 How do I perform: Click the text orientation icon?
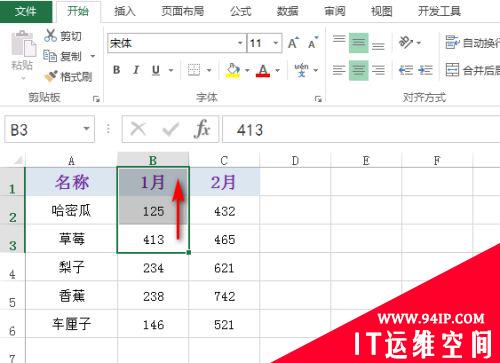[406, 43]
